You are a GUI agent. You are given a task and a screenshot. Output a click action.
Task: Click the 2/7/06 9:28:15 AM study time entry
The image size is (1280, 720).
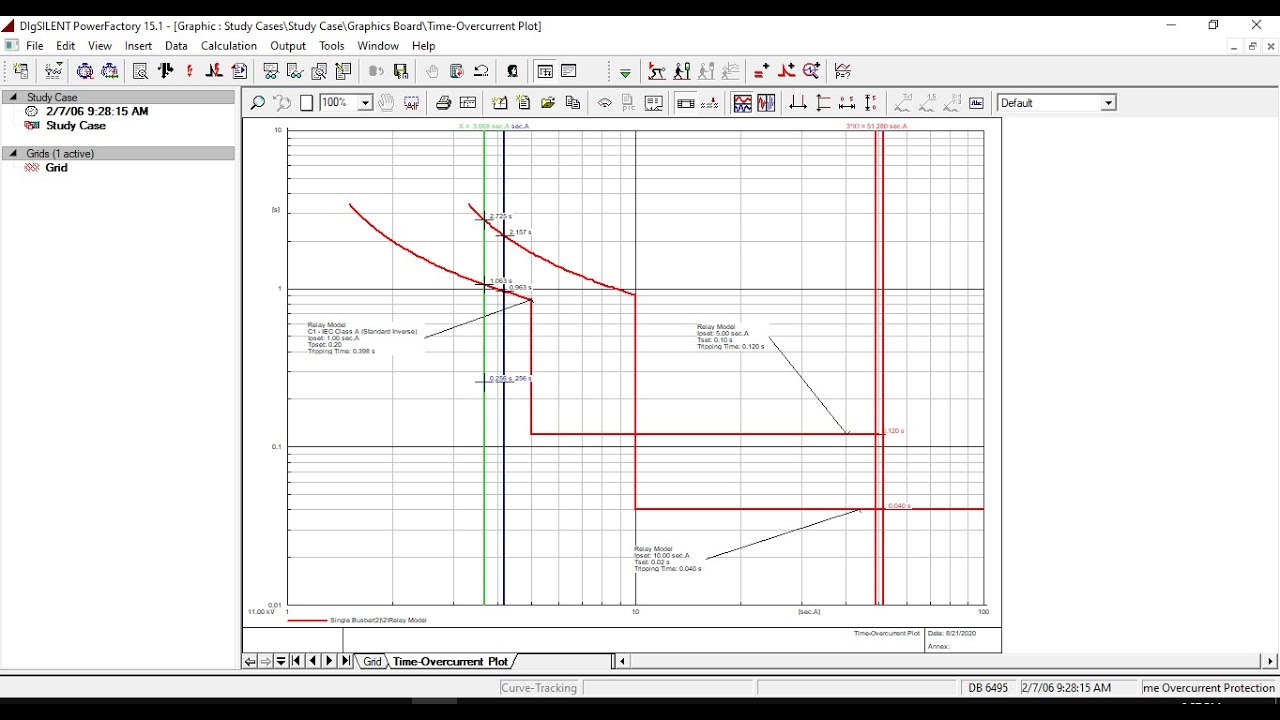97,112
